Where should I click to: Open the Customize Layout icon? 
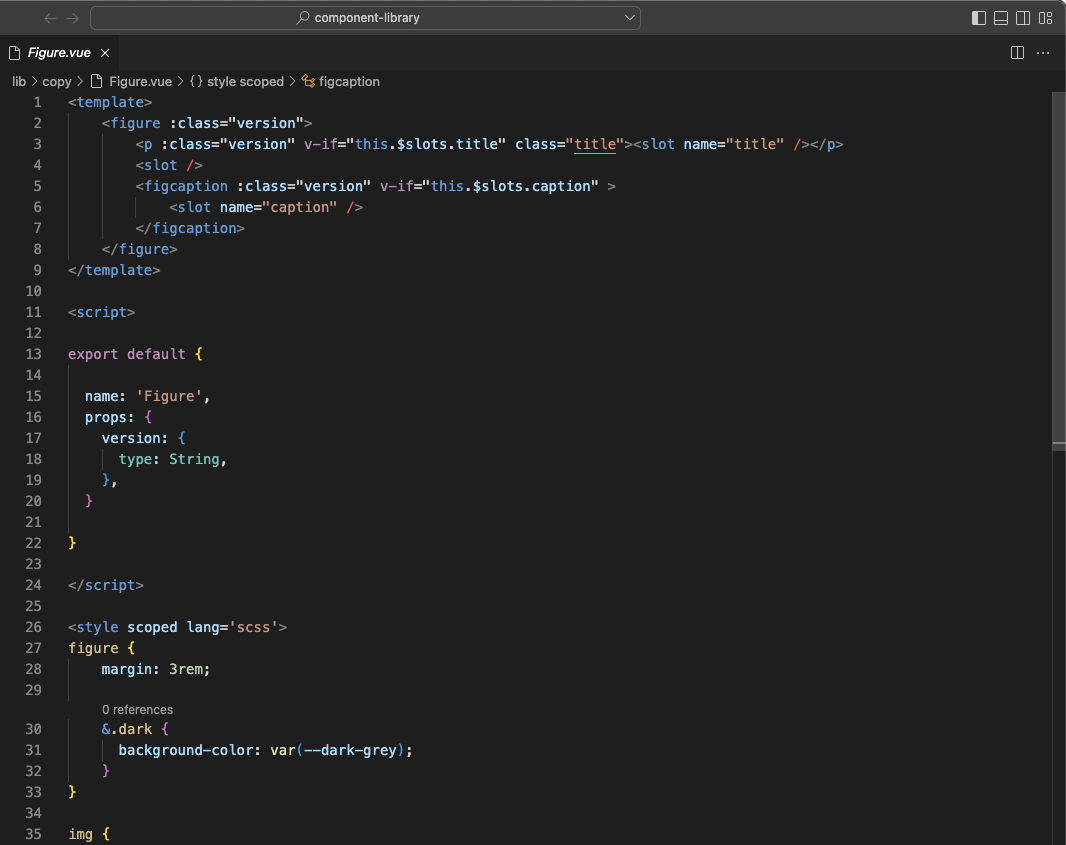click(1045, 18)
